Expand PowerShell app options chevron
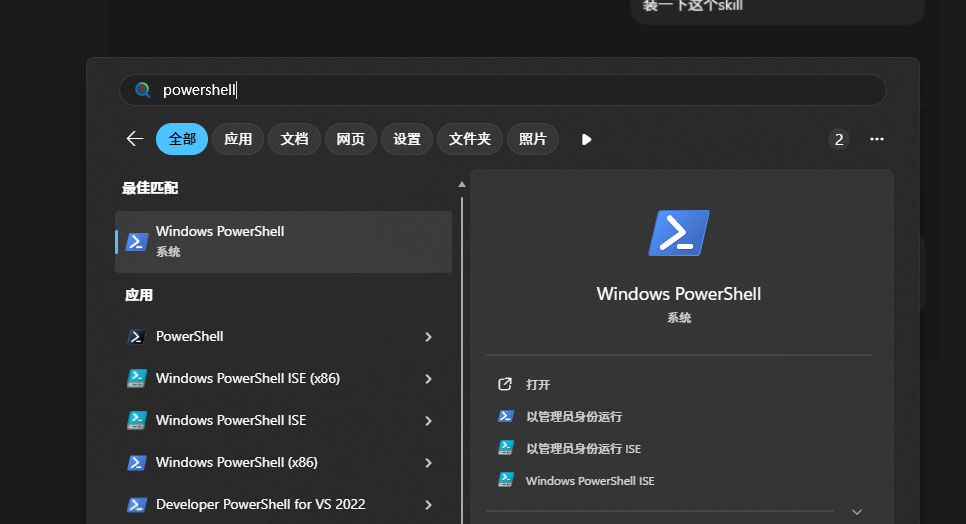The image size is (966, 524). 428,337
